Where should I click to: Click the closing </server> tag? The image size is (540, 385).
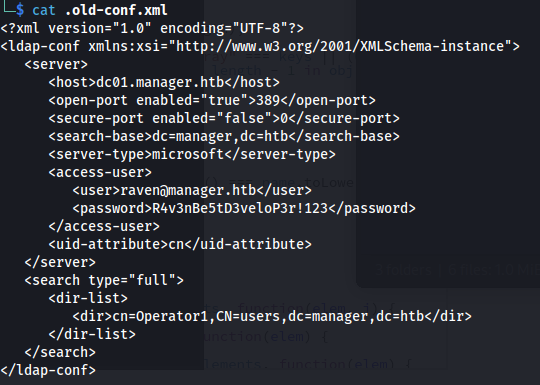click(60, 262)
